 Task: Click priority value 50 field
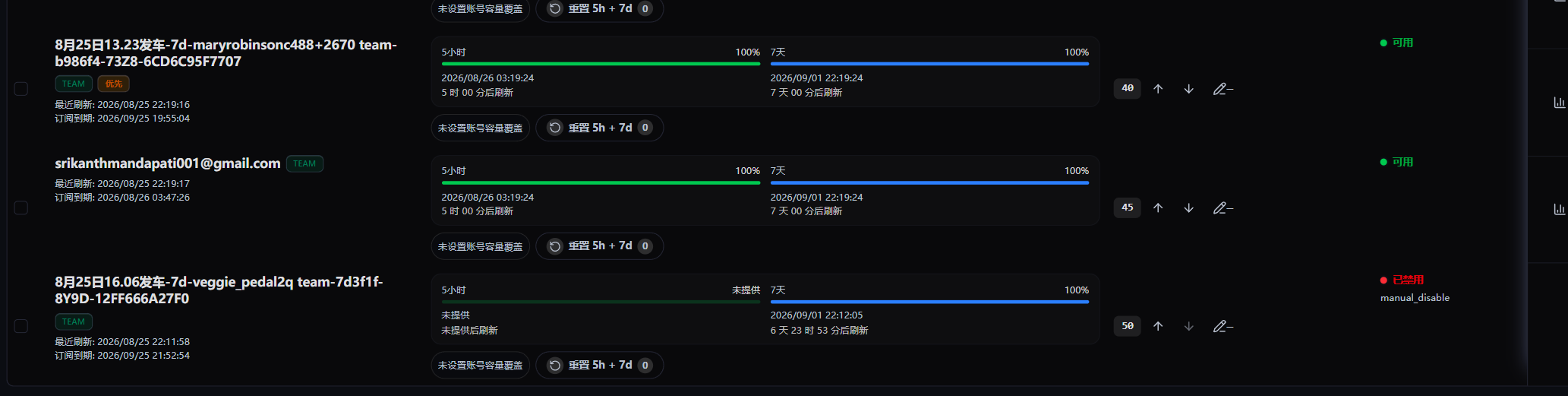(x=1127, y=326)
